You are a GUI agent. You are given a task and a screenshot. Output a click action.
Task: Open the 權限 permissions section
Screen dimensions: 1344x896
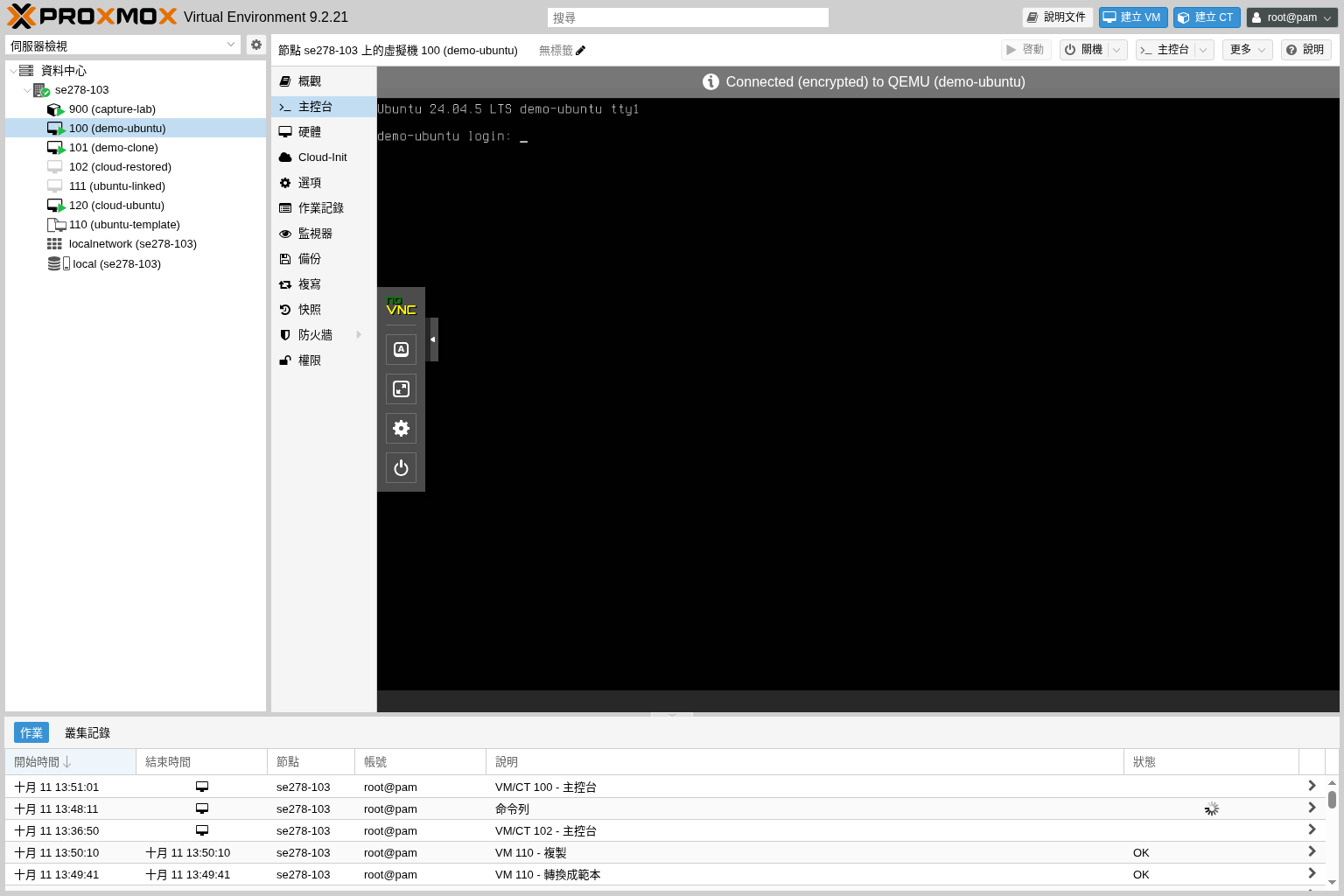click(324, 360)
